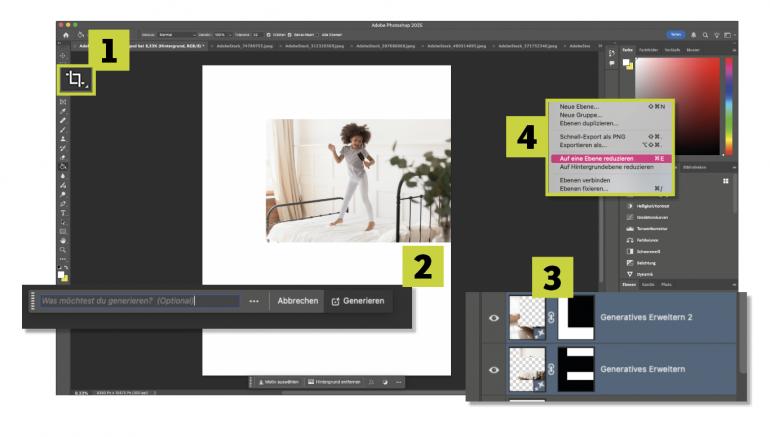Open three-dot options in the generate bar
The height and width of the screenshot is (437, 770).
click(254, 301)
